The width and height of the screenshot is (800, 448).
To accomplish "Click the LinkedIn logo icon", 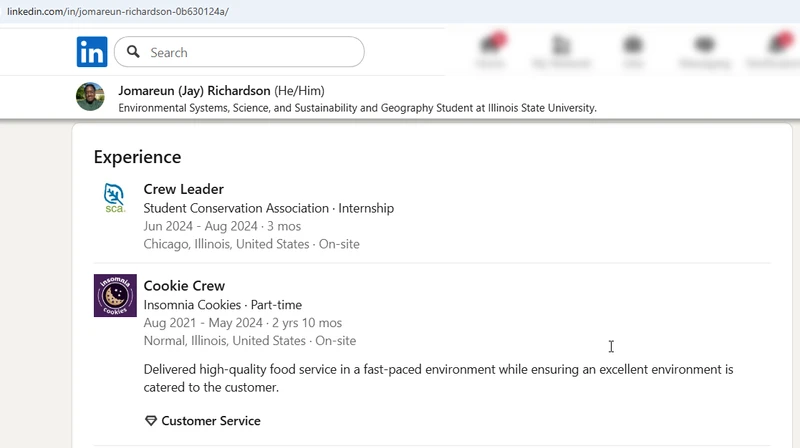I will click(92, 52).
